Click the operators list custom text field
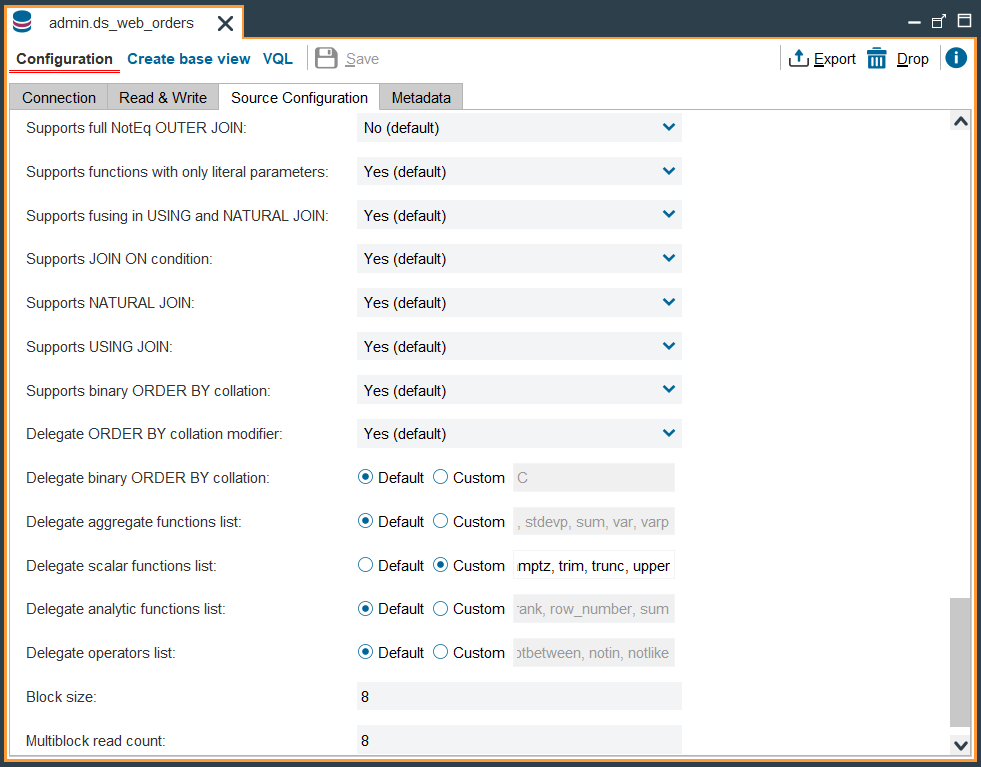 coord(594,652)
